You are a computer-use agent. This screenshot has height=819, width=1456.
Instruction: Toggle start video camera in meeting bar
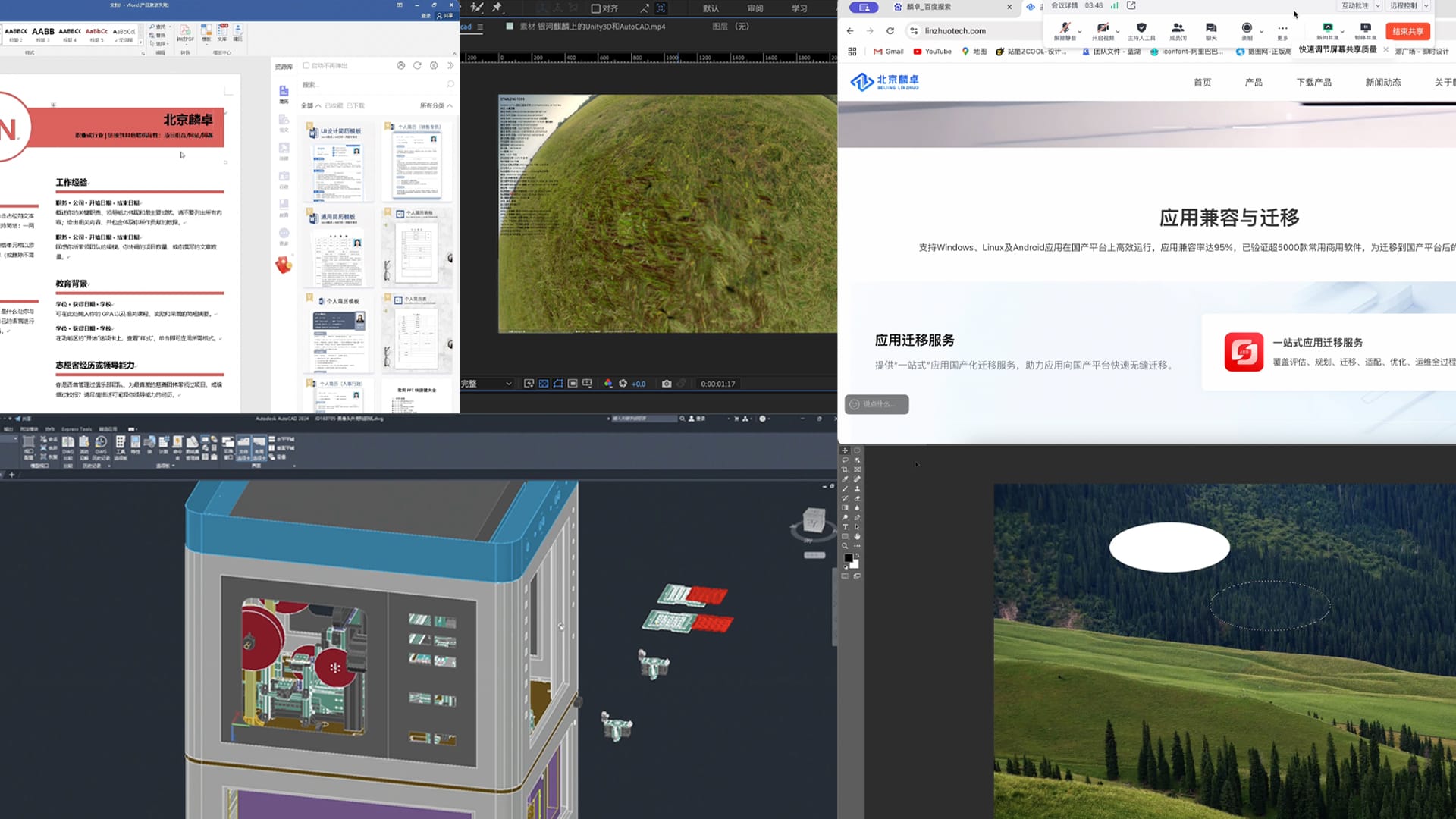(1103, 28)
